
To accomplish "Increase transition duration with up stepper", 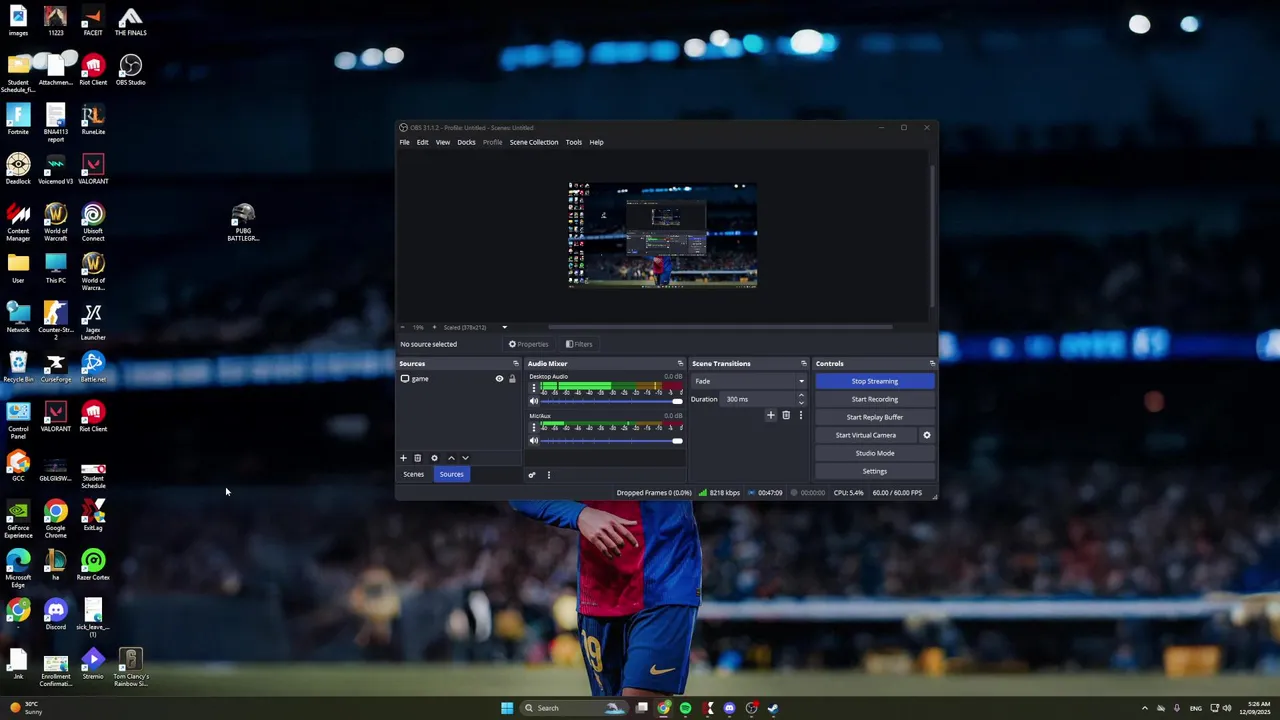I will point(801,396).
